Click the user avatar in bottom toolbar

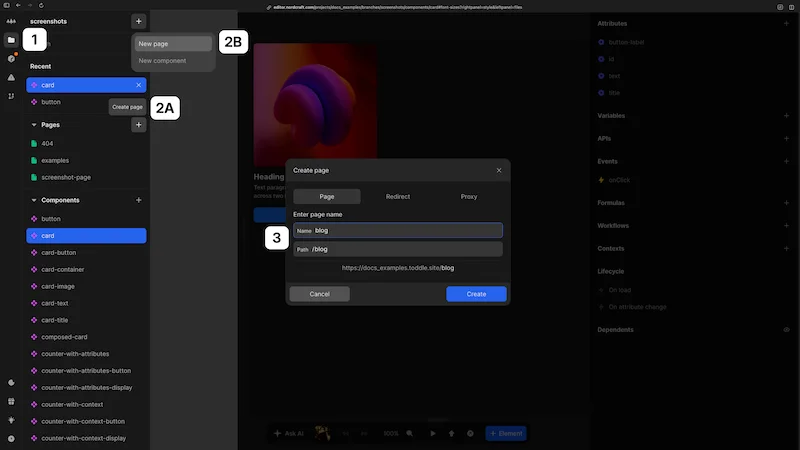coord(322,433)
